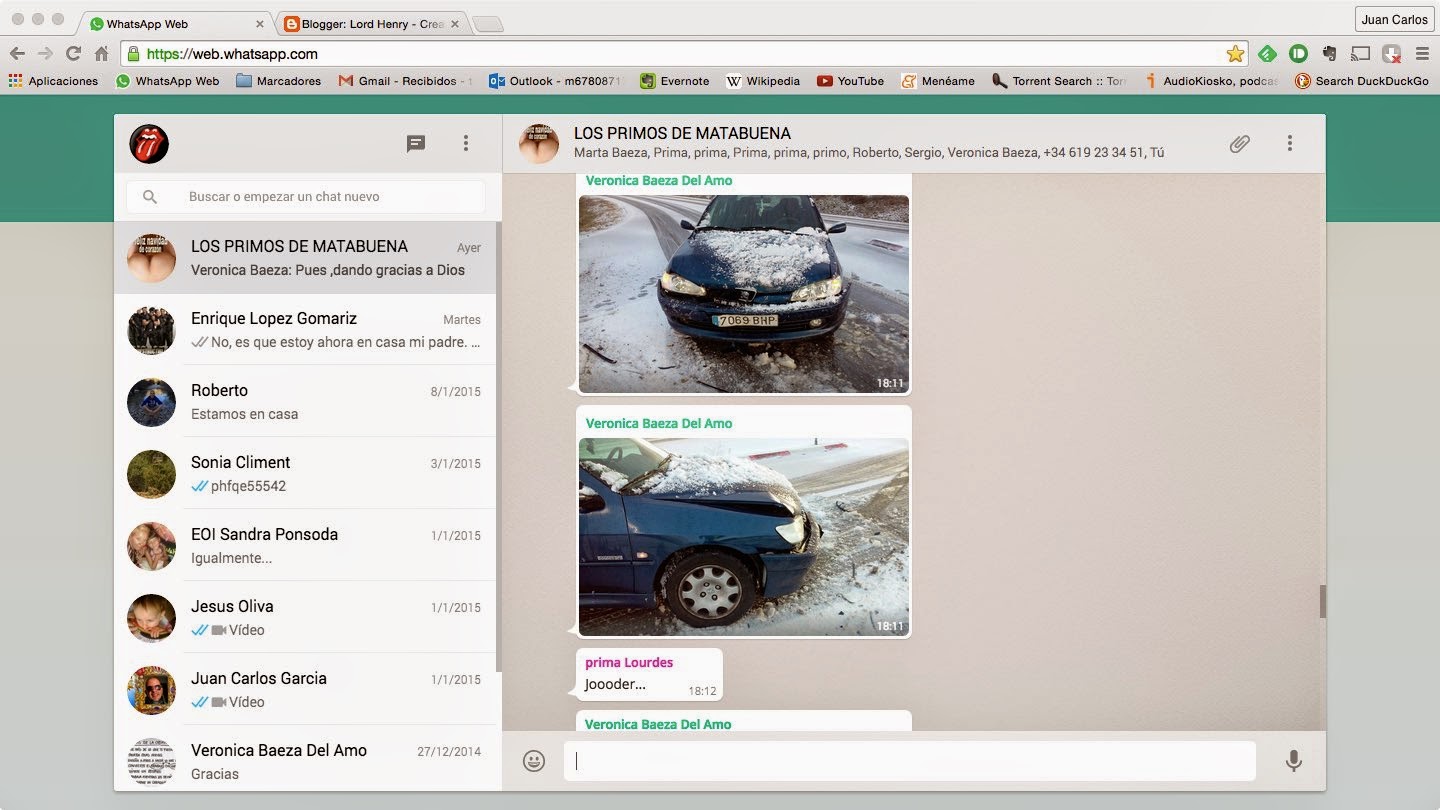Open group info via LOS PRIMOS DE MATABUENA title
The width and height of the screenshot is (1440, 810).
tap(682, 133)
